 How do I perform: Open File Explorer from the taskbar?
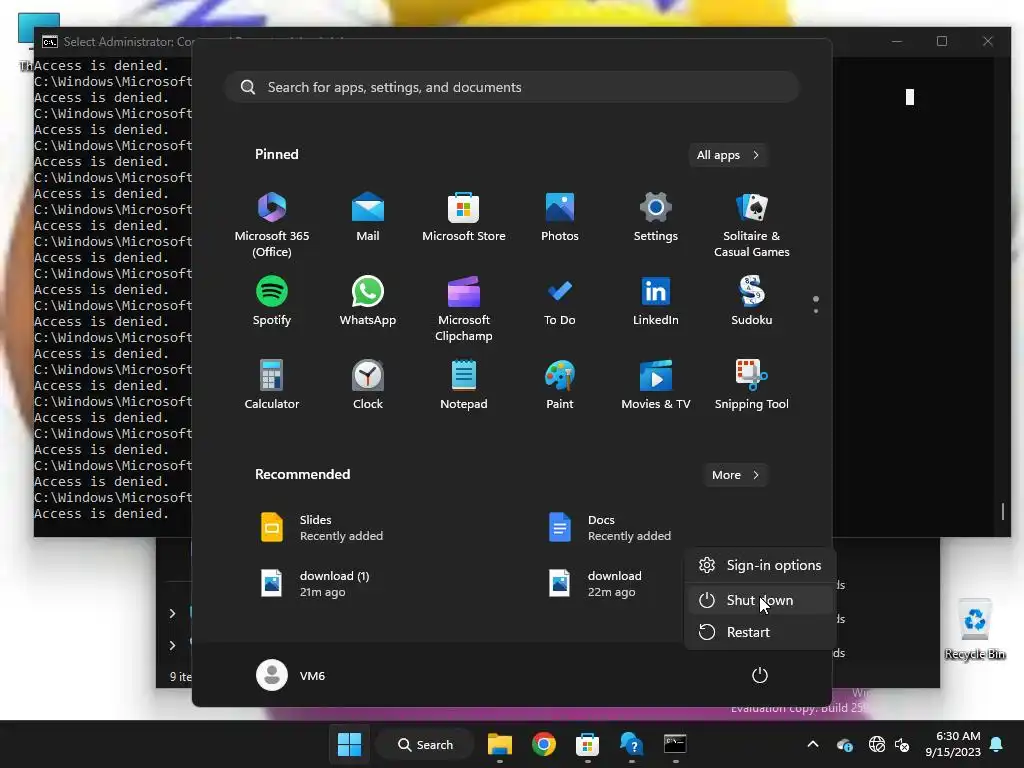point(500,744)
